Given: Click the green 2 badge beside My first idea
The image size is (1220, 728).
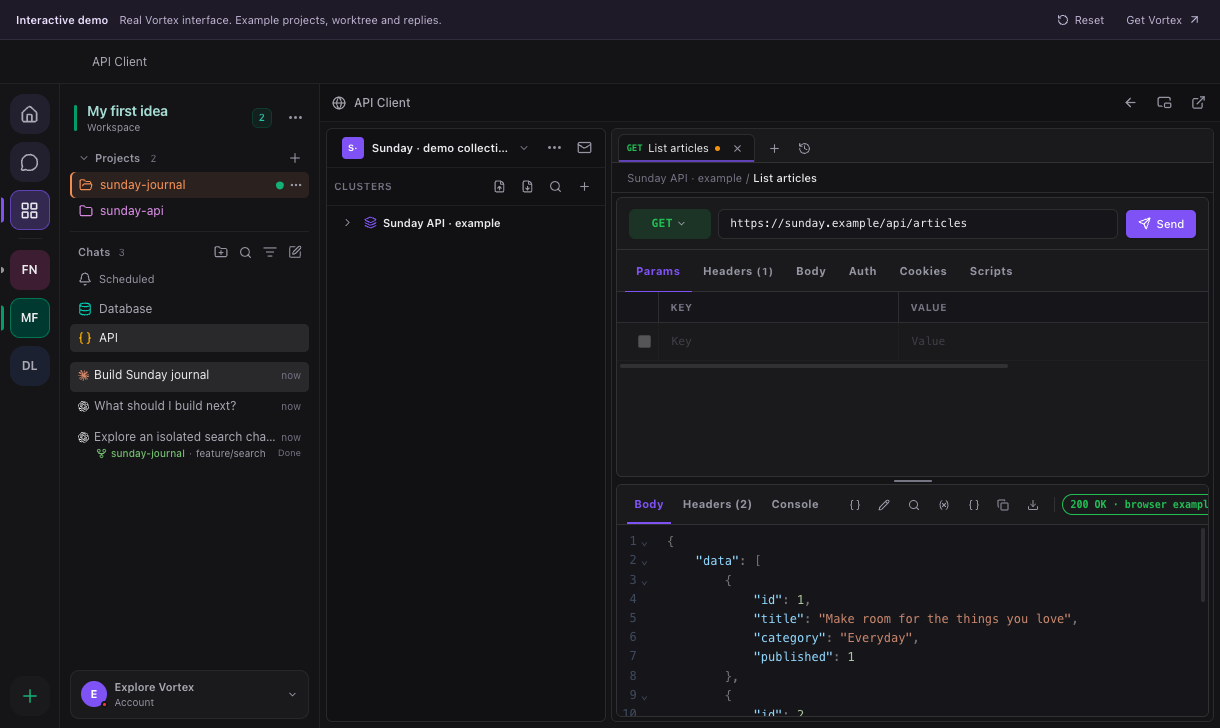Looking at the screenshot, I should pos(262,118).
